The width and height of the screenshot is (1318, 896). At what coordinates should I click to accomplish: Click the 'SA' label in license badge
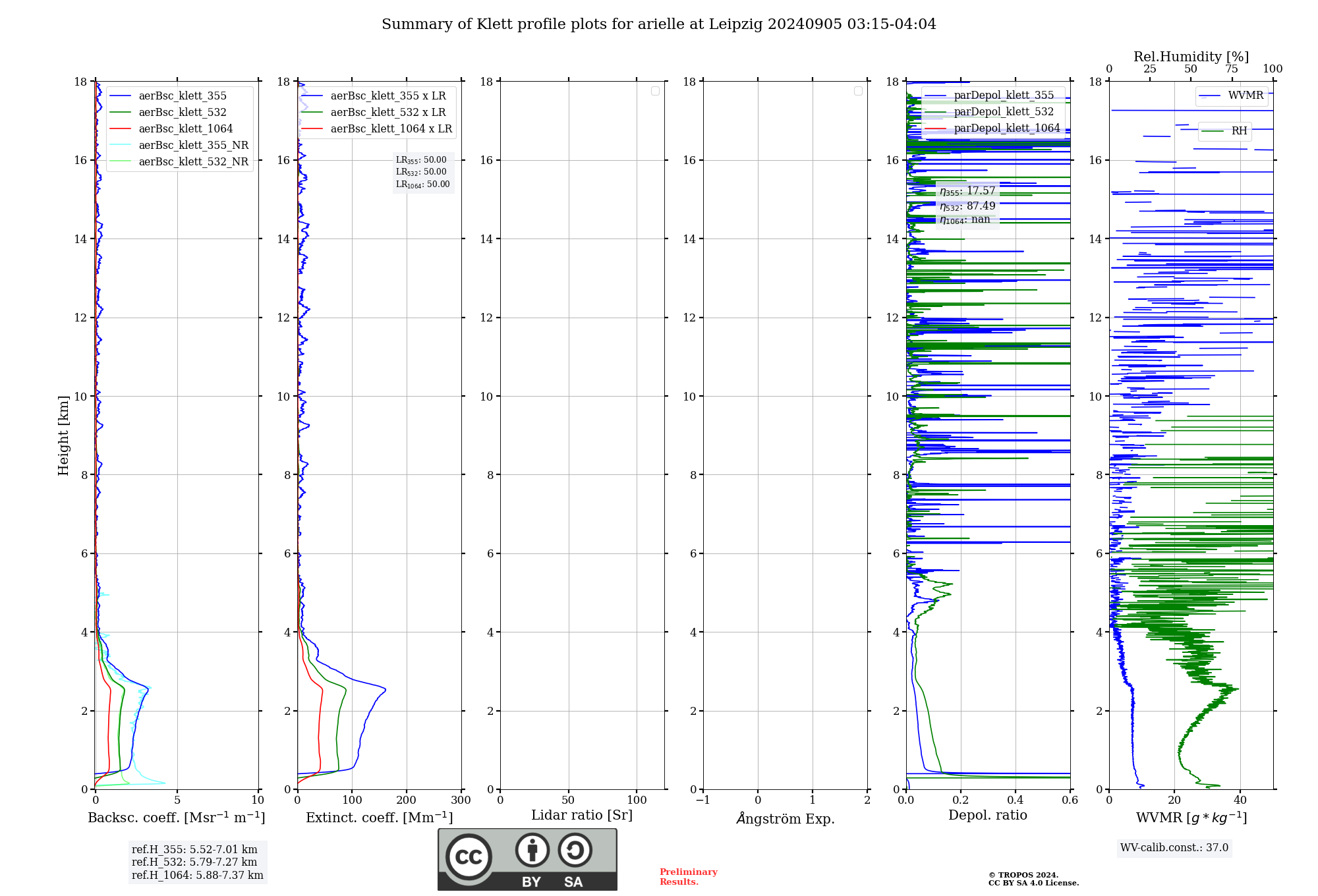coord(573,882)
